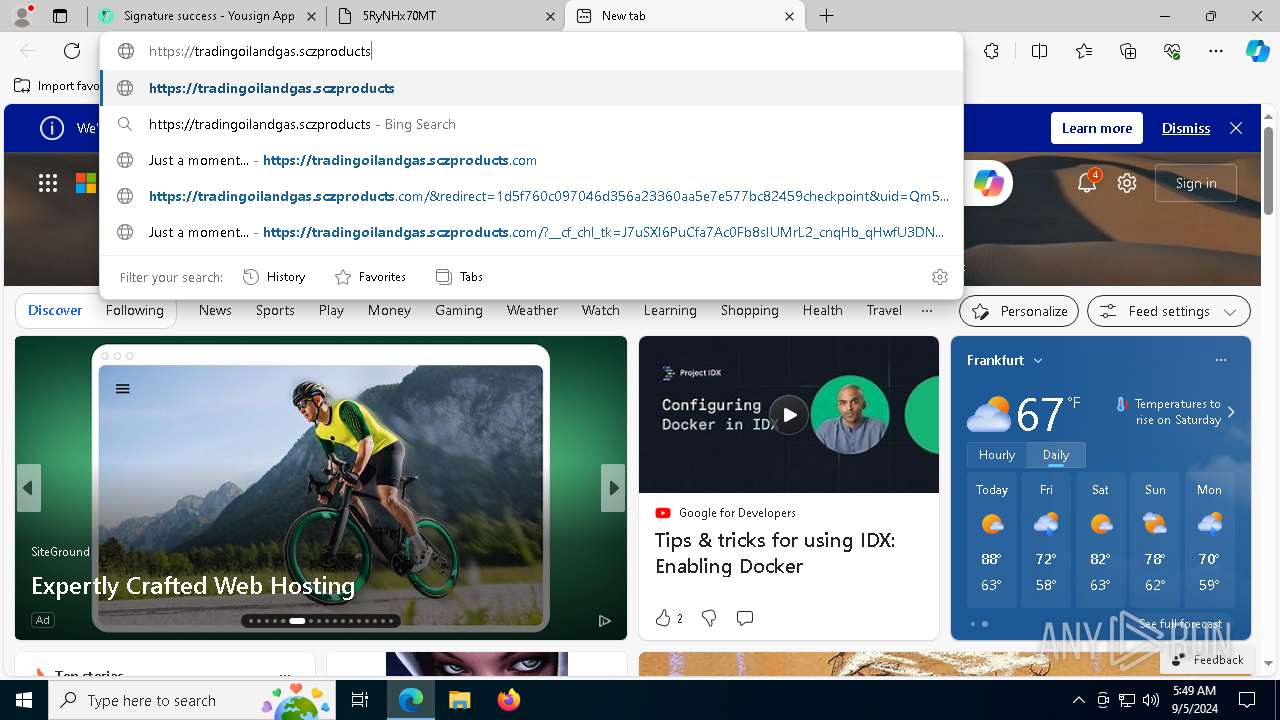Open Microsoft Edge from the taskbar
This screenshot has width=1280, height=720.
(x=411, y=700)
